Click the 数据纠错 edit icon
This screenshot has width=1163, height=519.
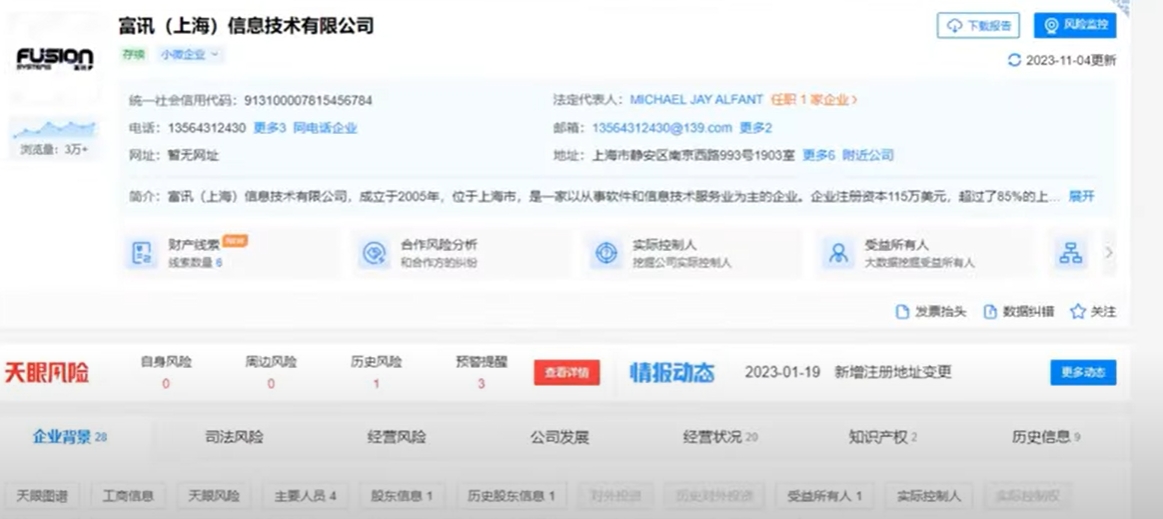click(990, 312)
